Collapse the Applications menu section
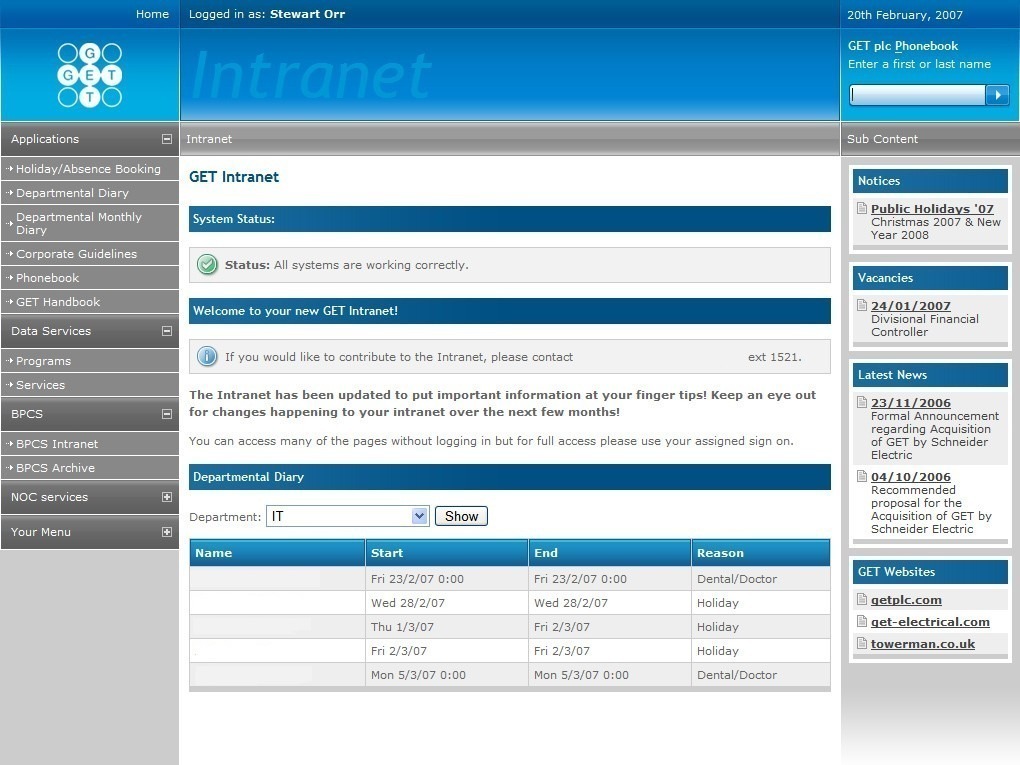 pyautogui.click(x=167, y=139)
